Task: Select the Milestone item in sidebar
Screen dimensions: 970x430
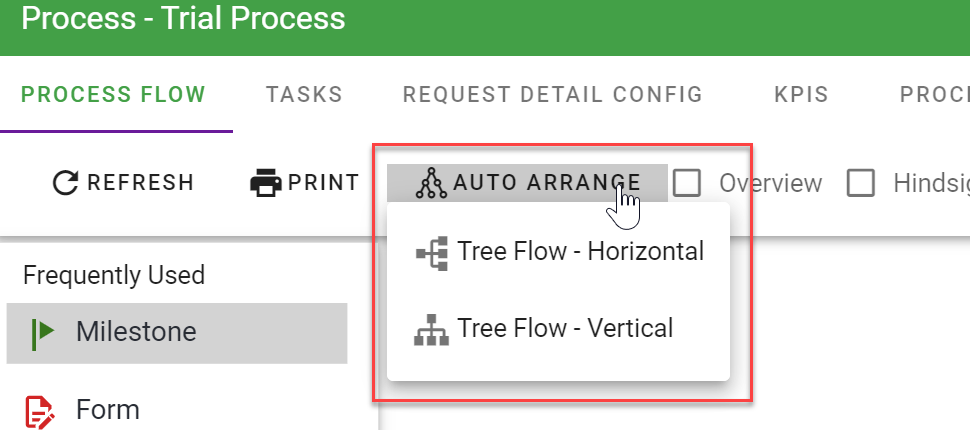Action: tap(136, 332)
